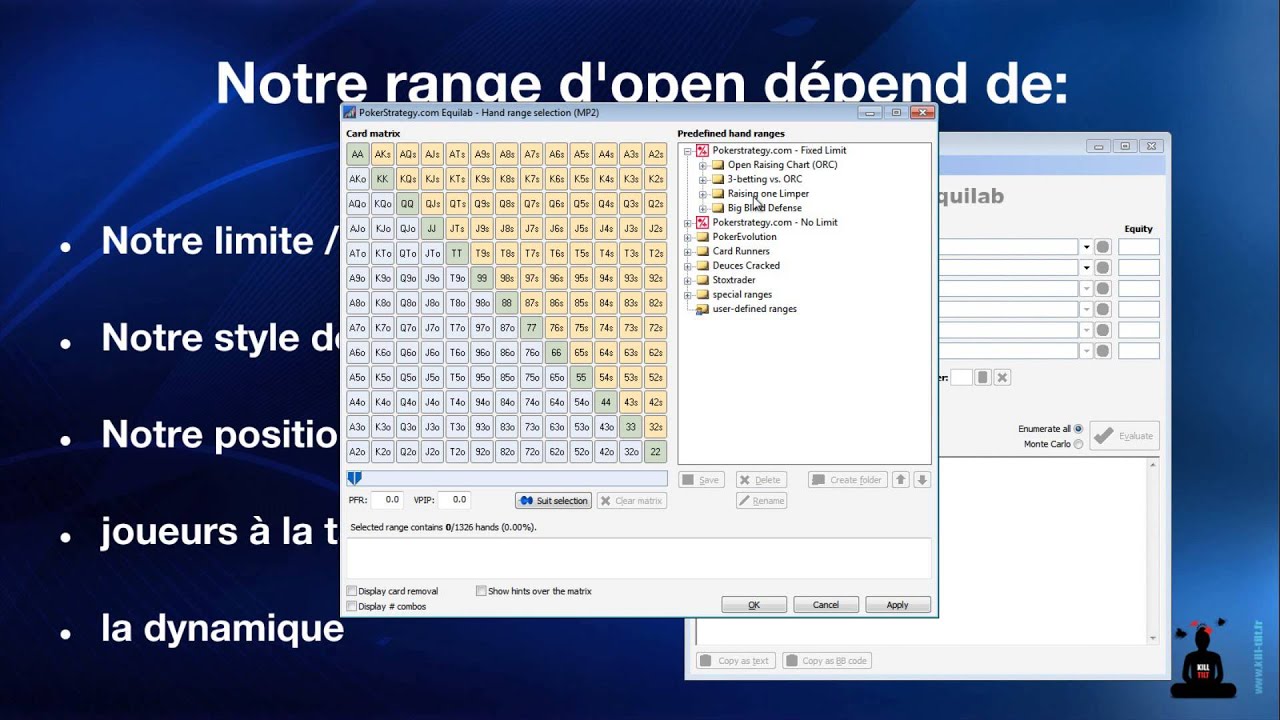Click the Suit selection button
Viewport: 1280px width, 720px height.
click(553, 501)
